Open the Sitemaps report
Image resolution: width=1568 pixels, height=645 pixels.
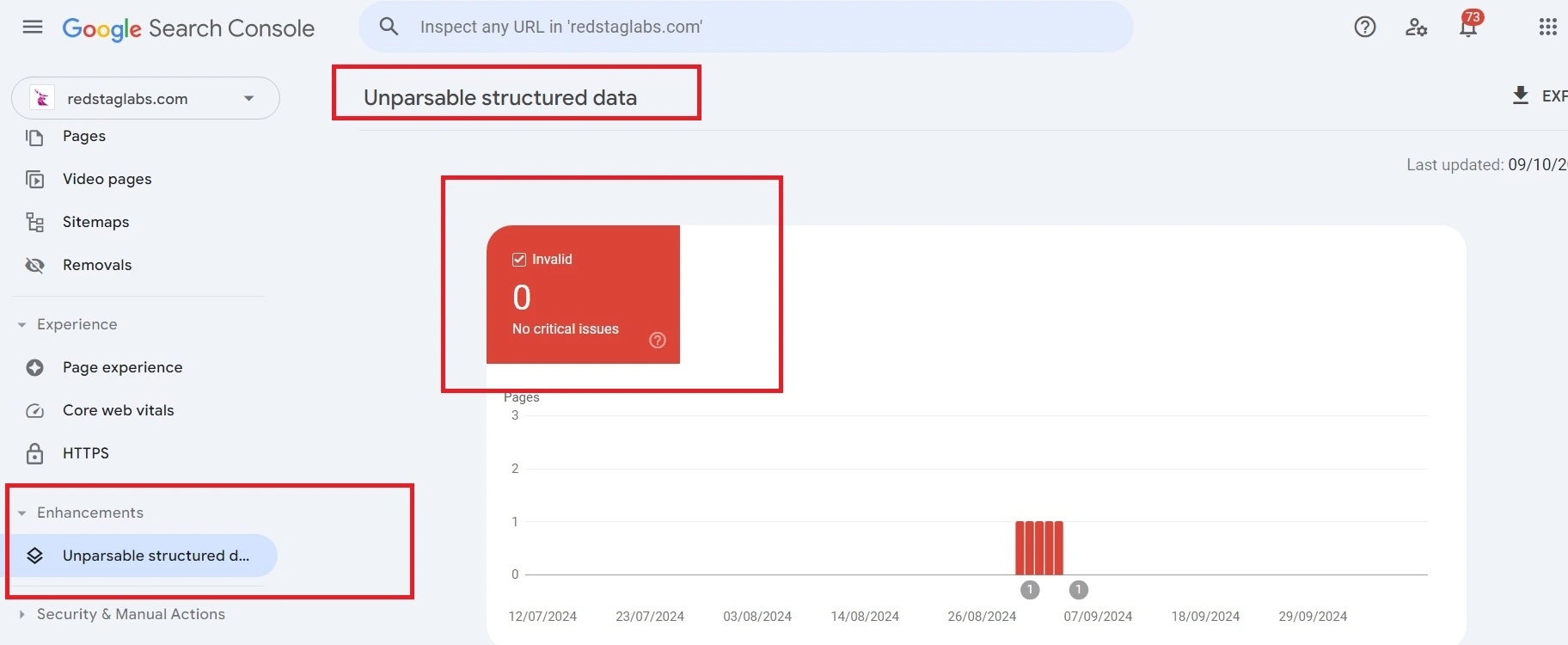(x=95, y=222)
